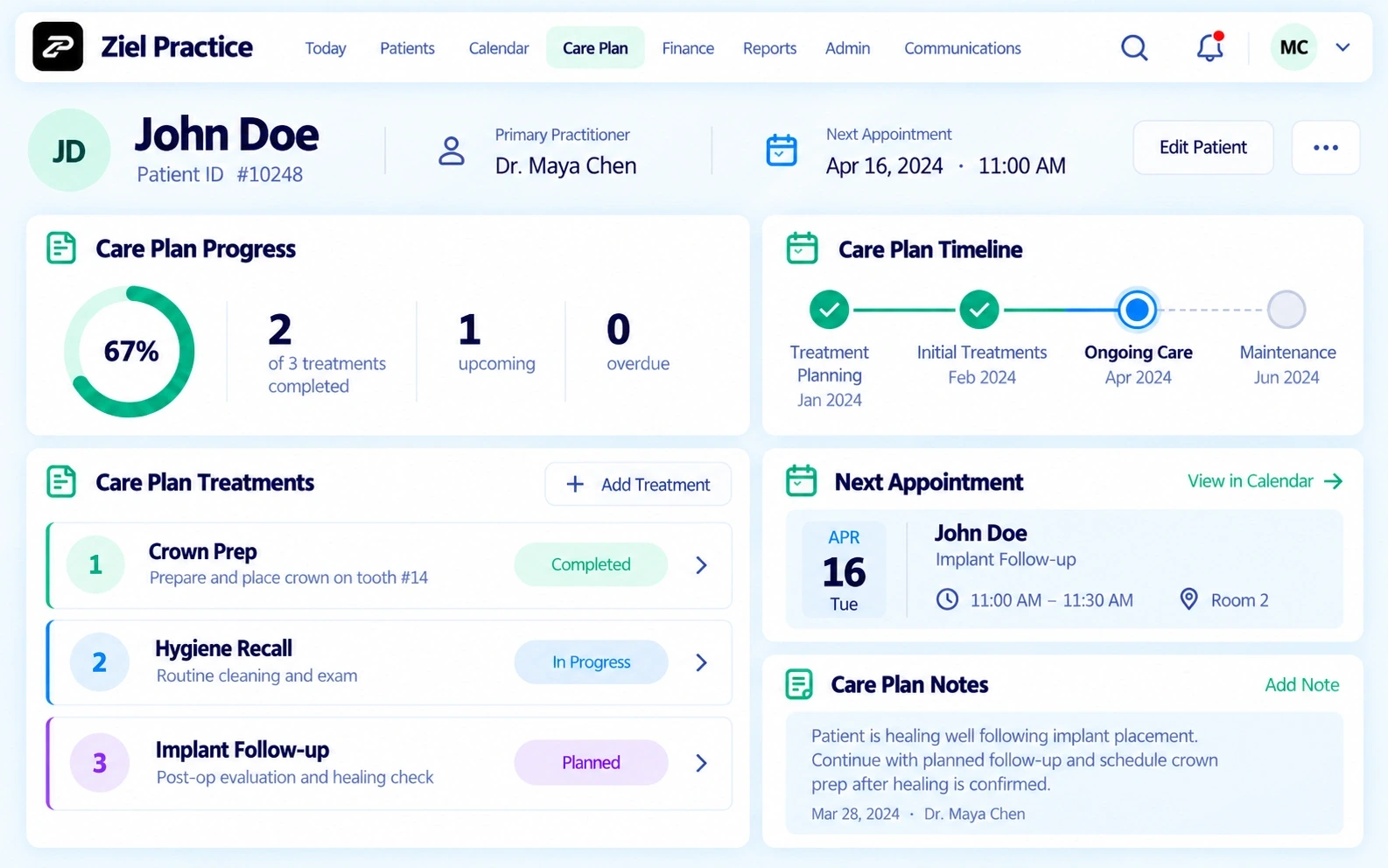Image resolution: width=1388 pixels, height=868 pixels.
Task: Open the three-dots more options menu
Action: [x=1326, y=148]
